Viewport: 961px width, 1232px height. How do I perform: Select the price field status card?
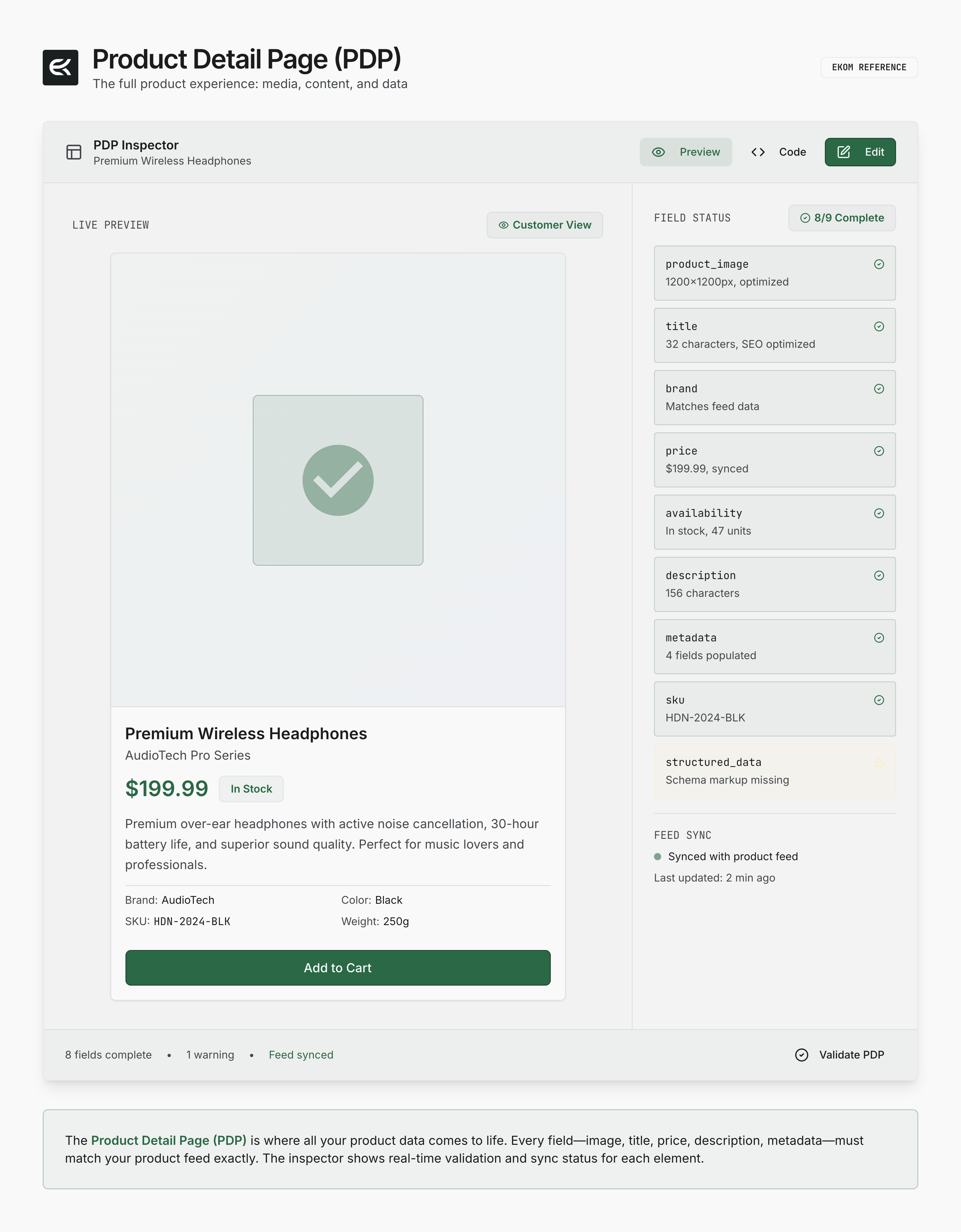point(774,460)
